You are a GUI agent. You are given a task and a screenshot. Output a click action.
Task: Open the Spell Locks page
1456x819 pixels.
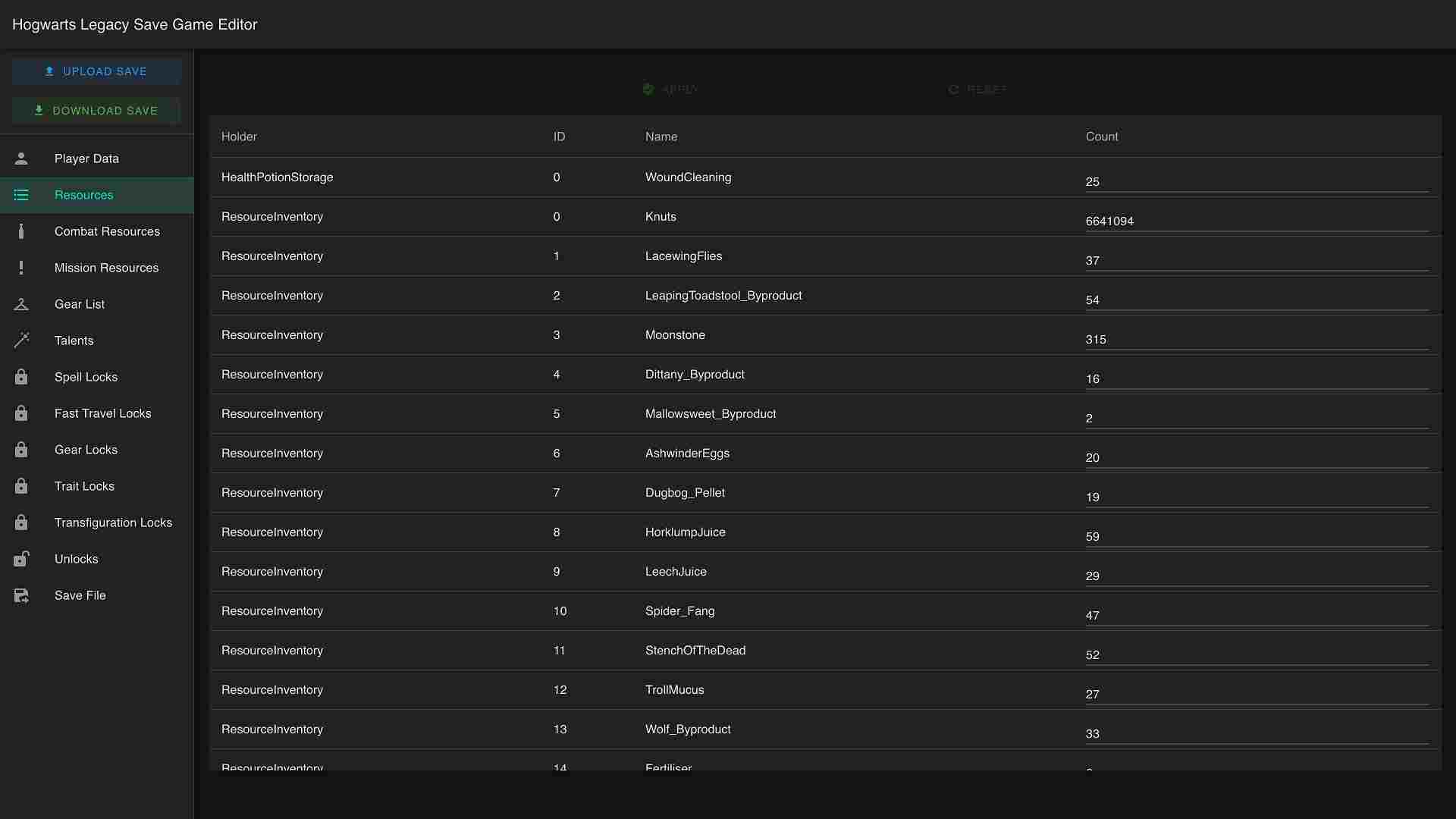click(97, 377)
